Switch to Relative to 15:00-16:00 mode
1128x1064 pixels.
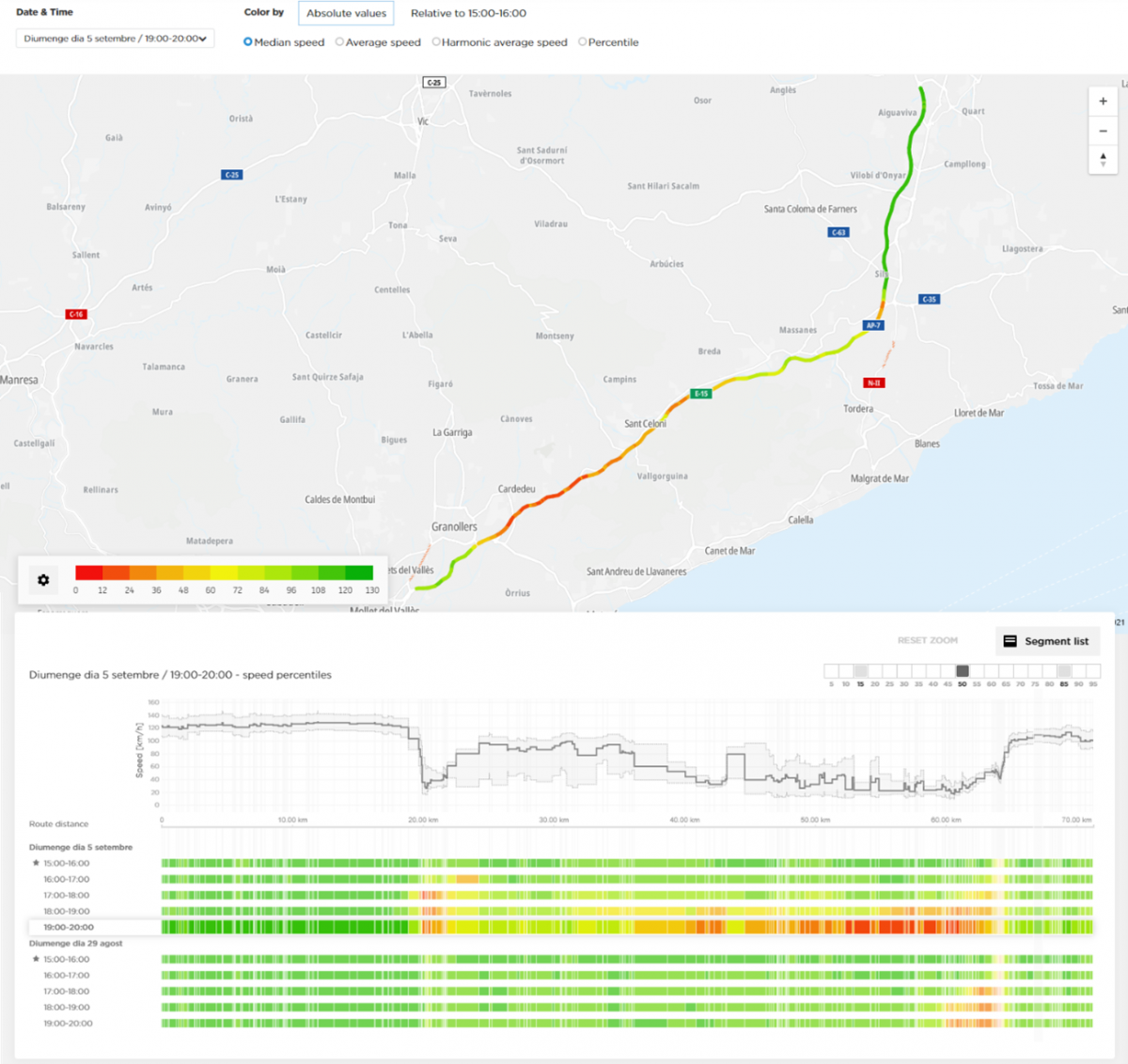(x=466, y=12)
